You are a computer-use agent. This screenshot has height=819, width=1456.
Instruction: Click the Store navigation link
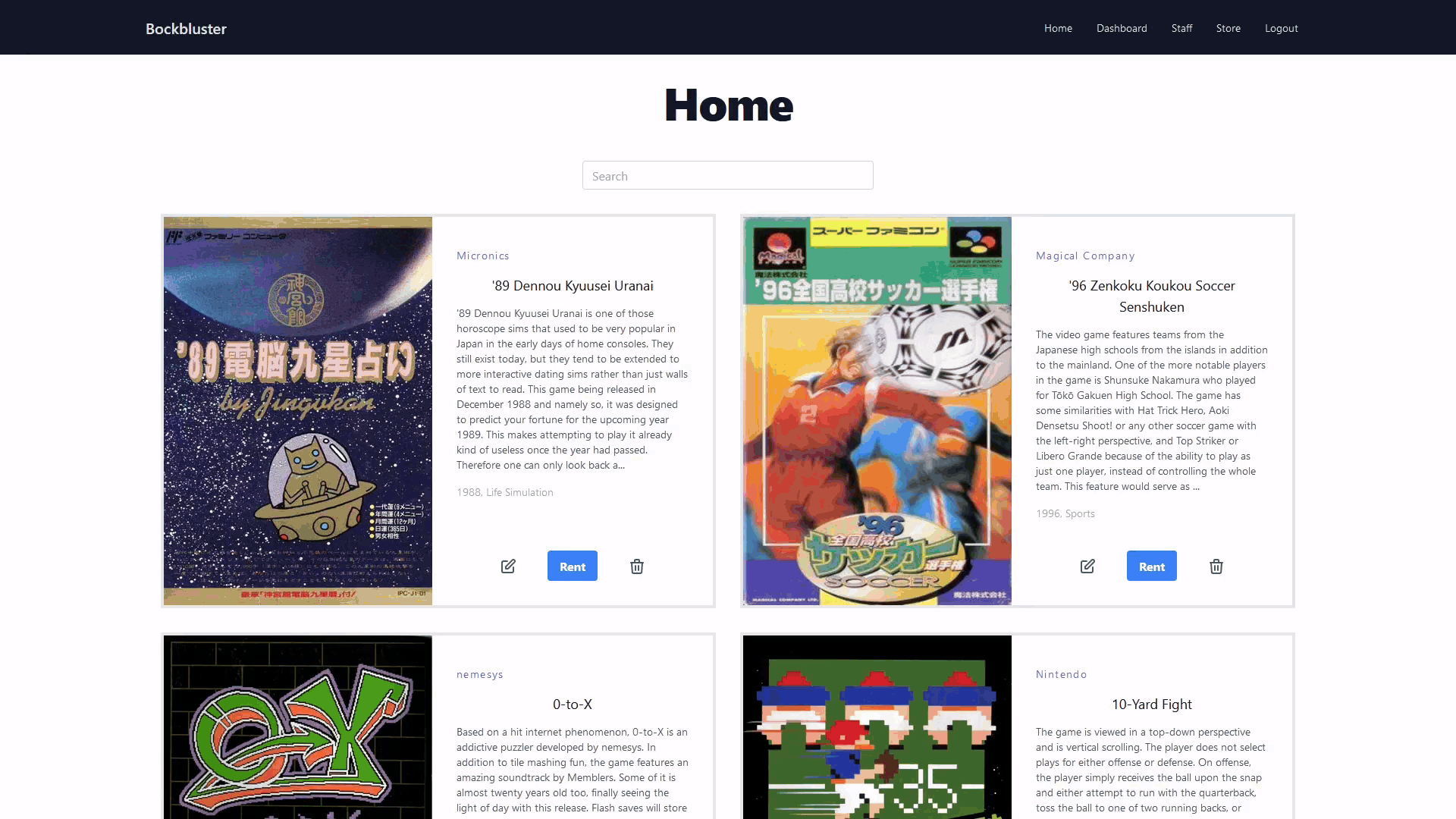[x=1228, y=28]
